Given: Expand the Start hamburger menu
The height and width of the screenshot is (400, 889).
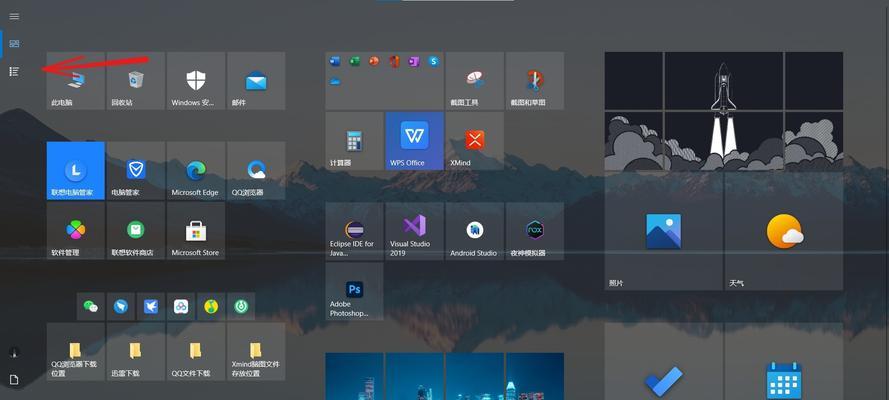Looking at the screenshot, I should pos(14,16).
